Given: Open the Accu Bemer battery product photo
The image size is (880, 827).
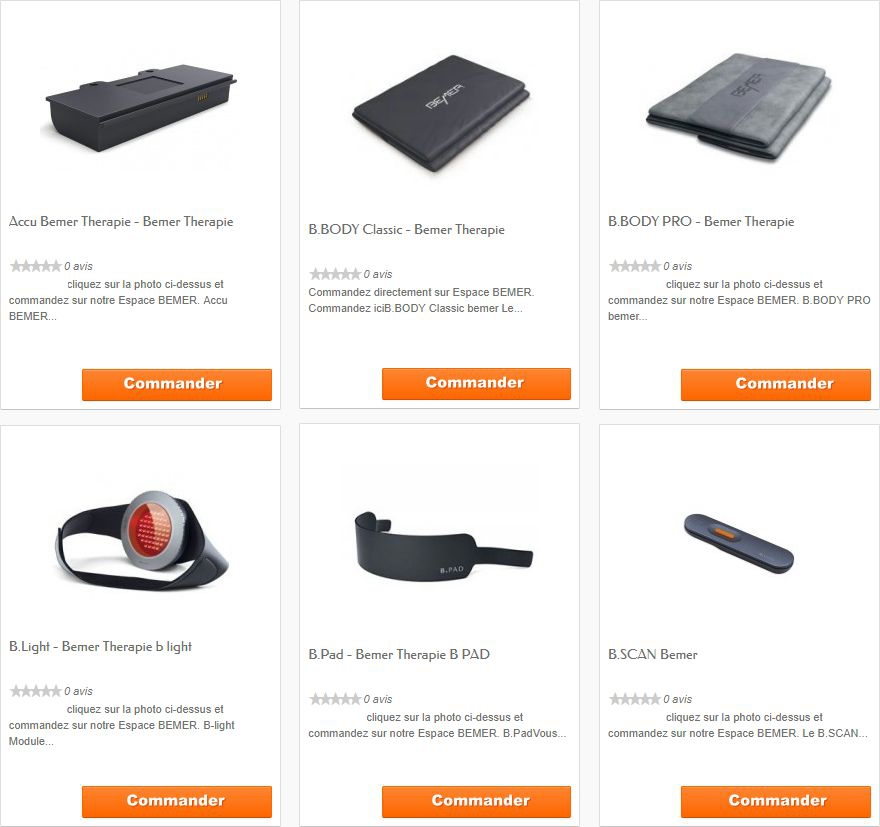Looking at the screenshot, I should click(x=140, y=107).
